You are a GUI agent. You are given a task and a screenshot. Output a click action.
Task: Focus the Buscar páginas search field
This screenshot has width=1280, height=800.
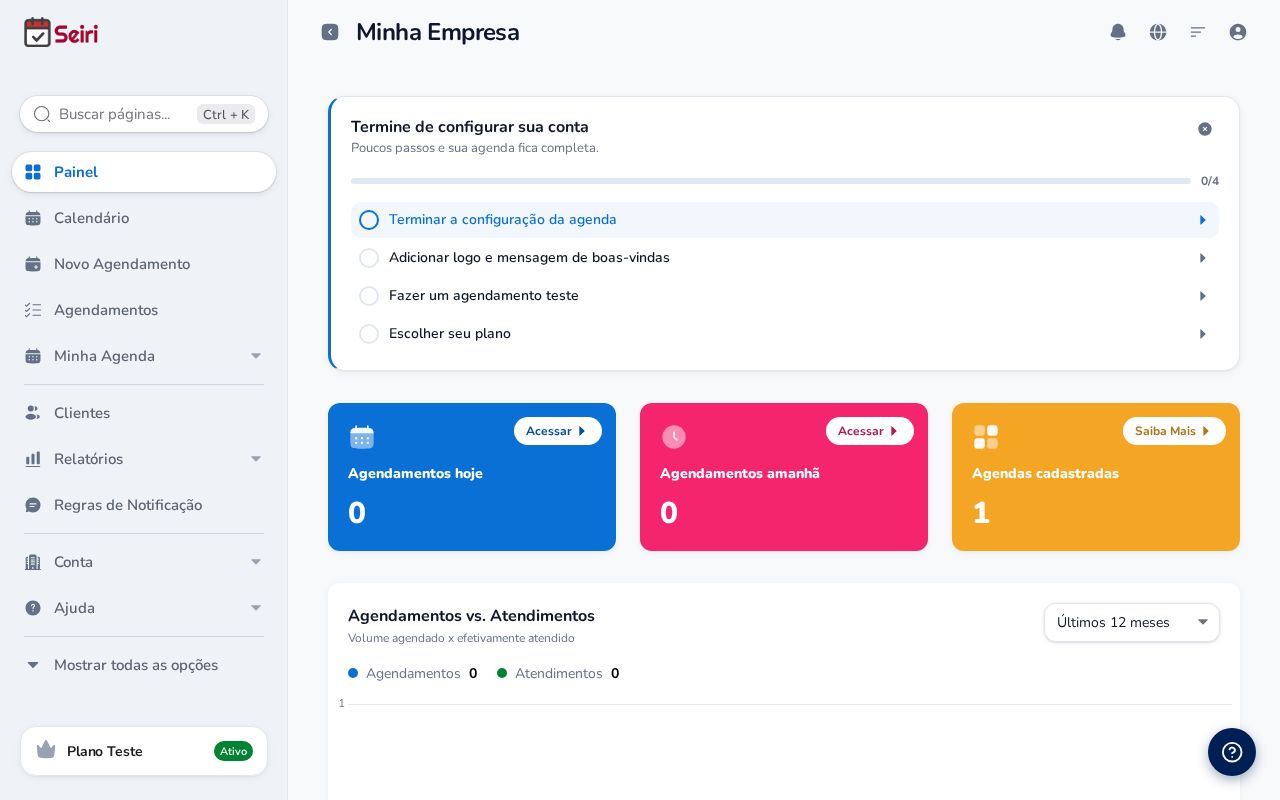pyautogui.click(x=144, y=114)
